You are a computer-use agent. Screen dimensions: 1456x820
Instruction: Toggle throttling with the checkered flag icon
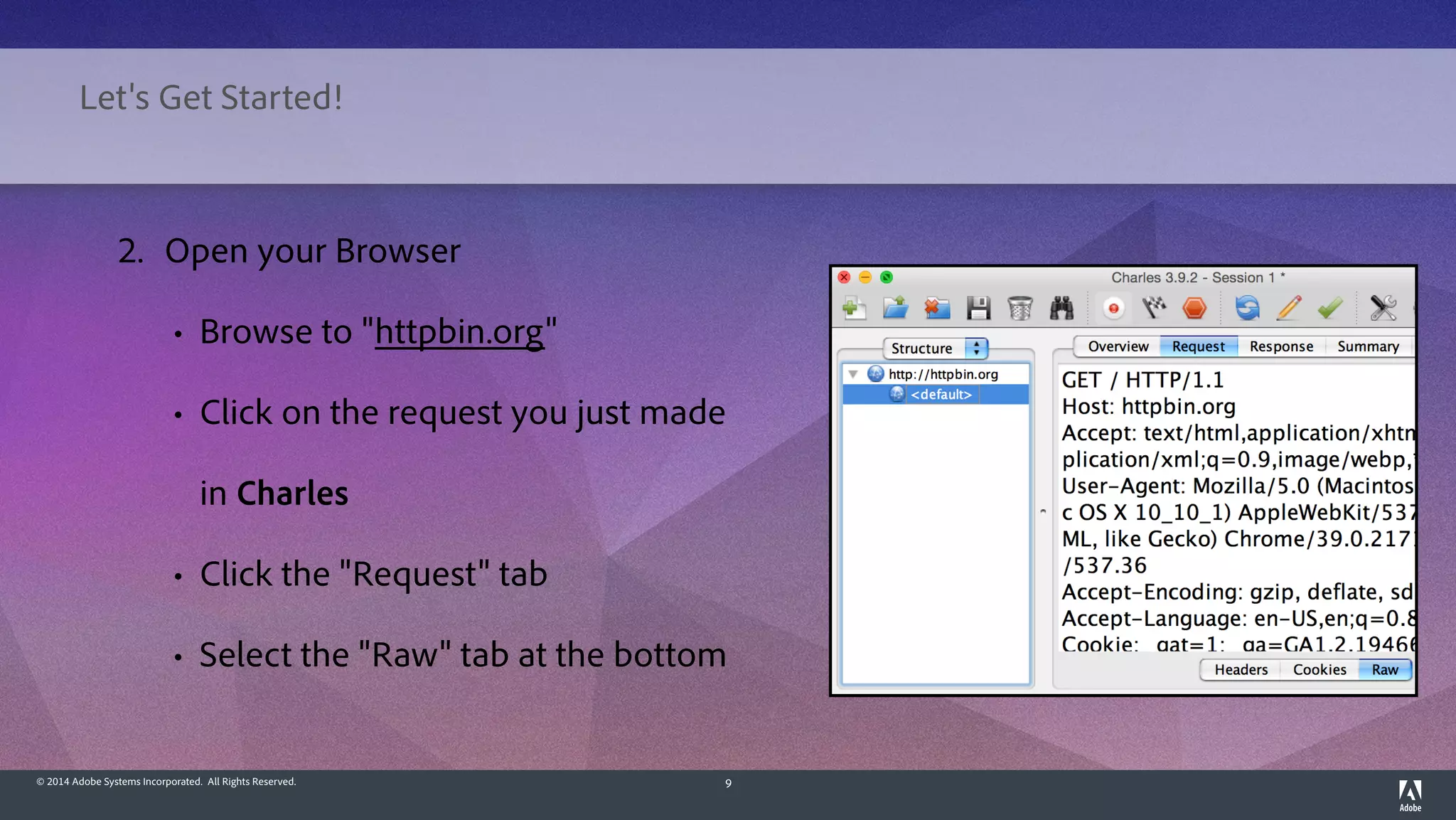(1154, 308)
